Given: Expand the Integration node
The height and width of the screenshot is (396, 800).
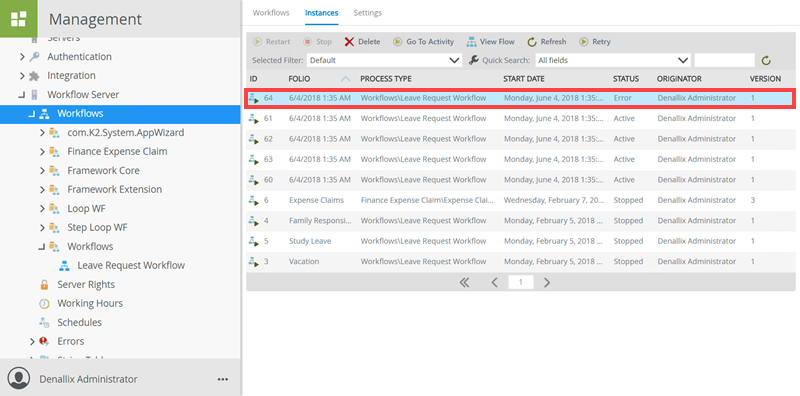Looking at the screenshot, I should [x=22, y=76].
